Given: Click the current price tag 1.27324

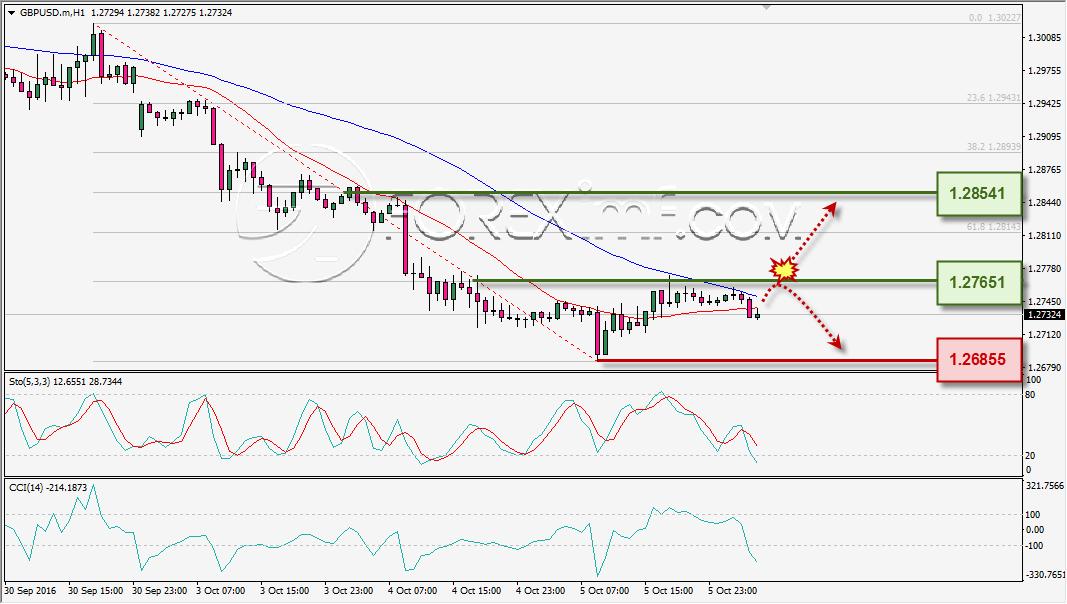Looking at the screenshot, I should point(1045,315).
